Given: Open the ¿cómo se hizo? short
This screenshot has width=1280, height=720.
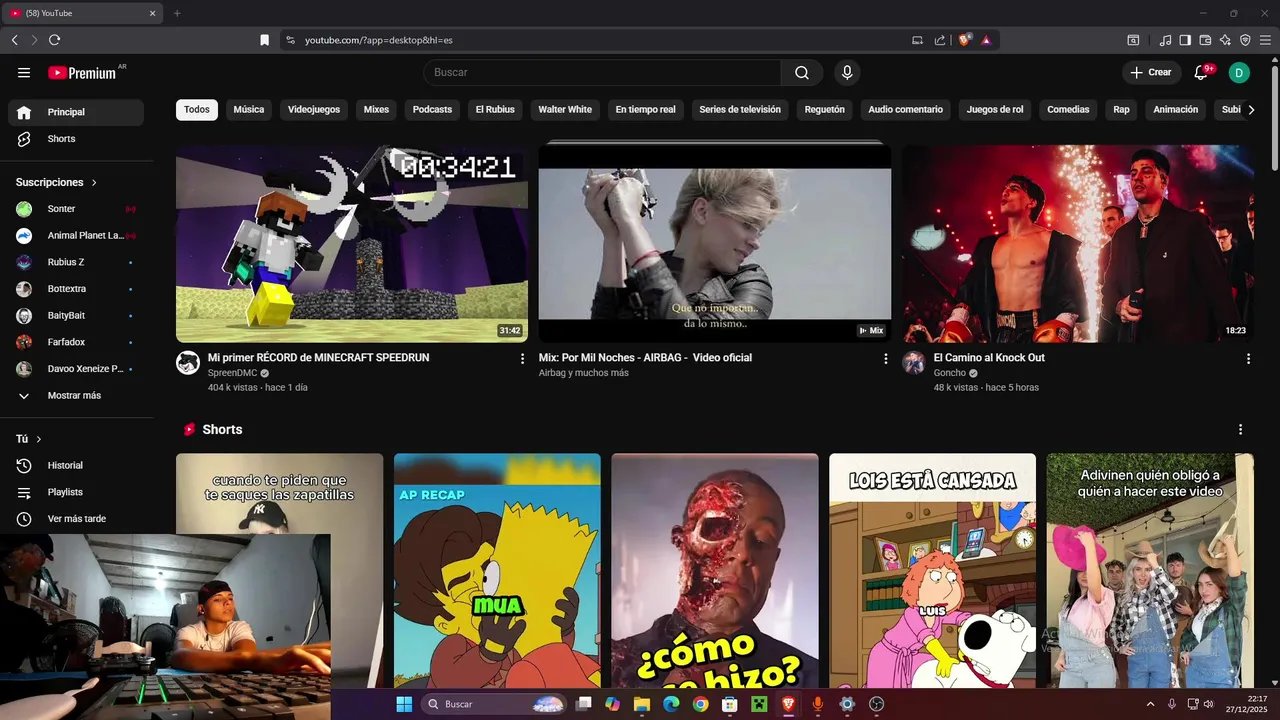Looking at the screenshot, I should click(x=715, y=571).
